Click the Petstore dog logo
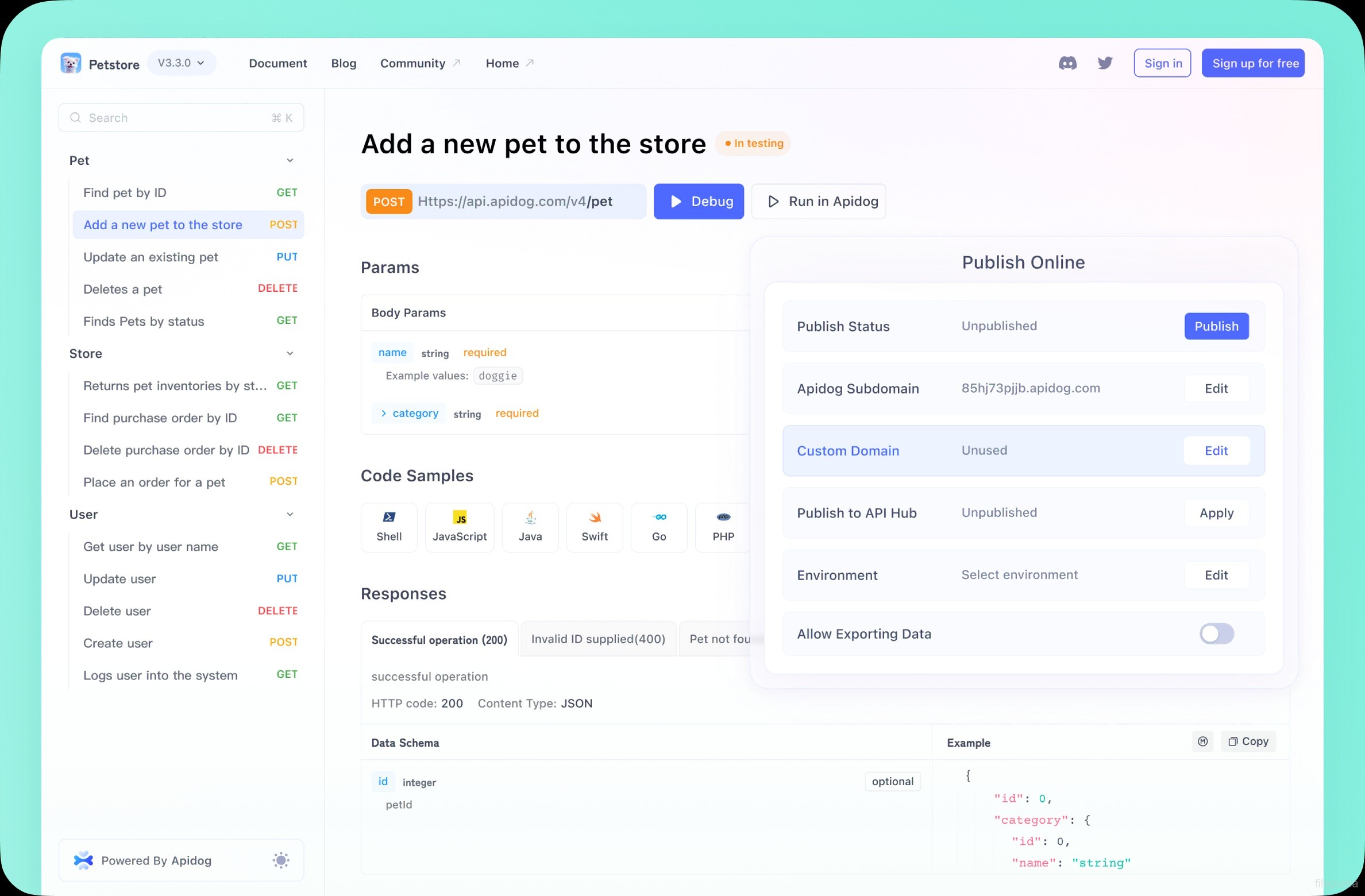 coord(71,63)
